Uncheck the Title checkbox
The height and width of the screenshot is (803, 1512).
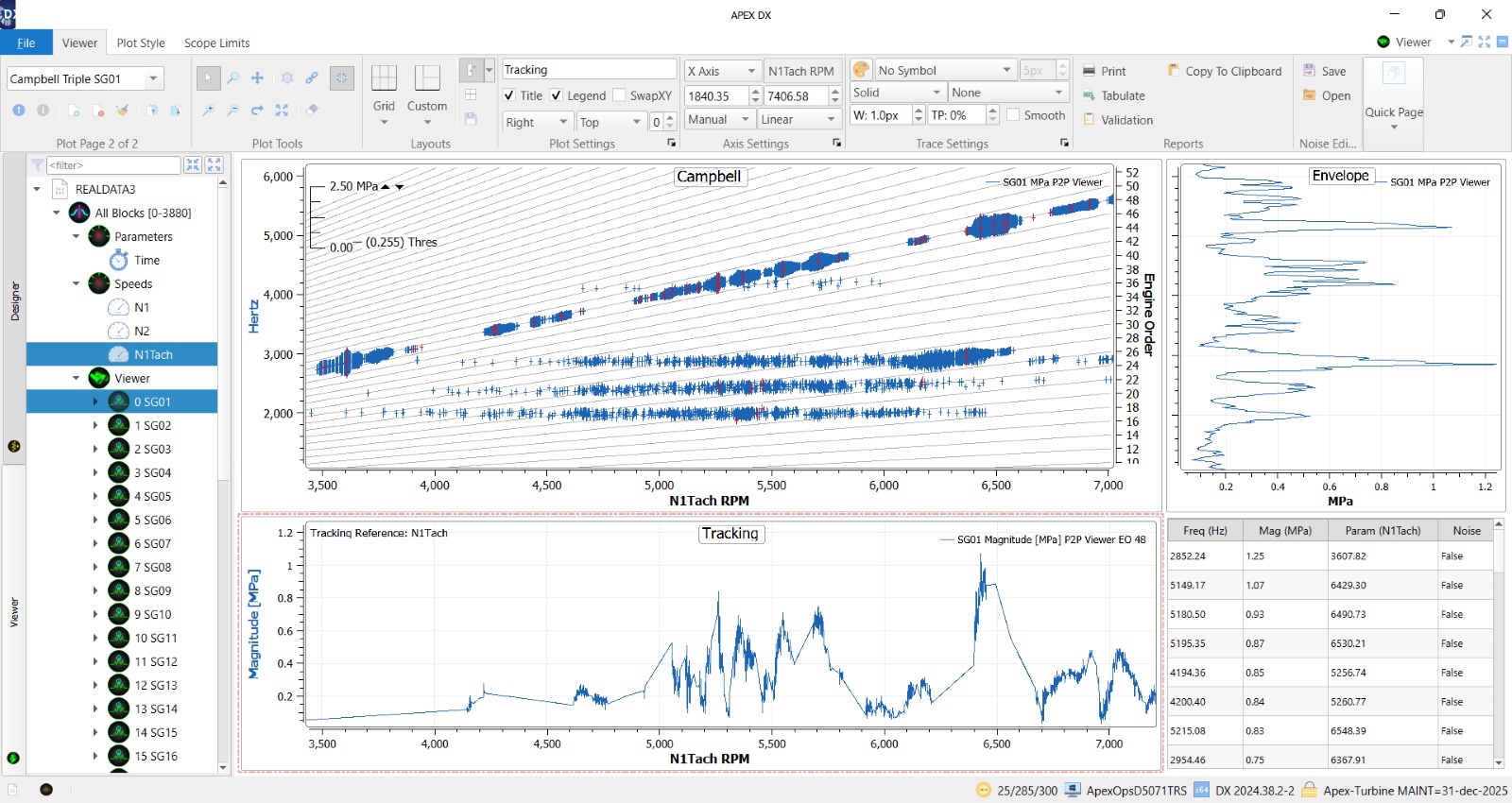click(x=509, y=95)
